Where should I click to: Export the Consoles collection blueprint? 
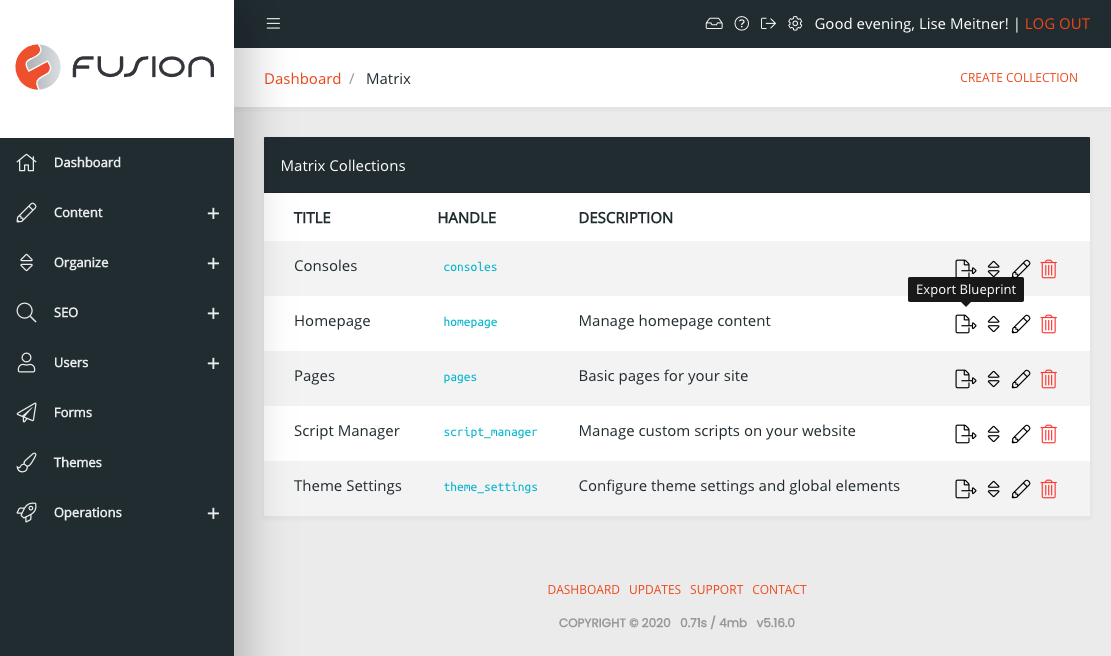965,268
